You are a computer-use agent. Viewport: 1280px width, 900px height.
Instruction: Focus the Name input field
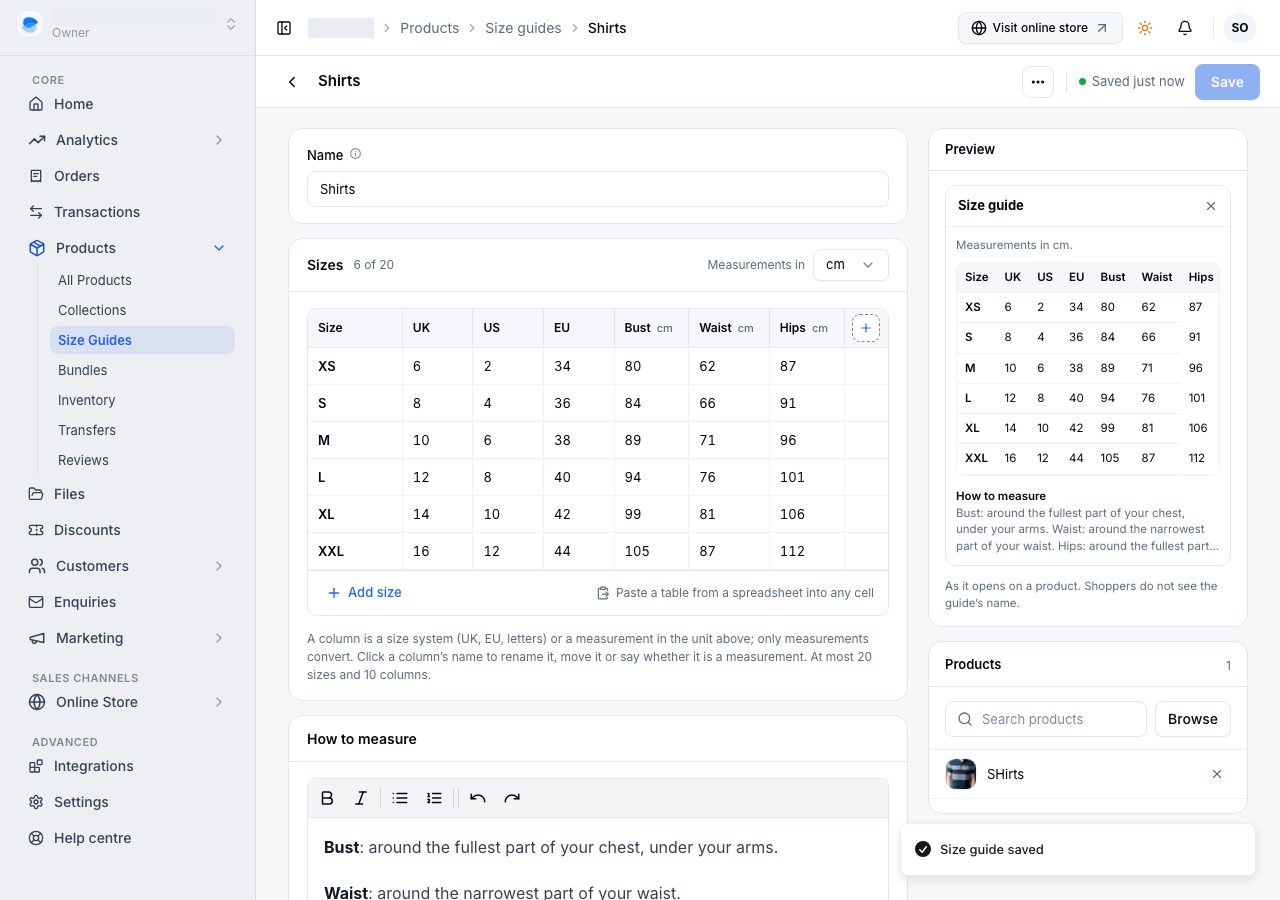(598, 189)
